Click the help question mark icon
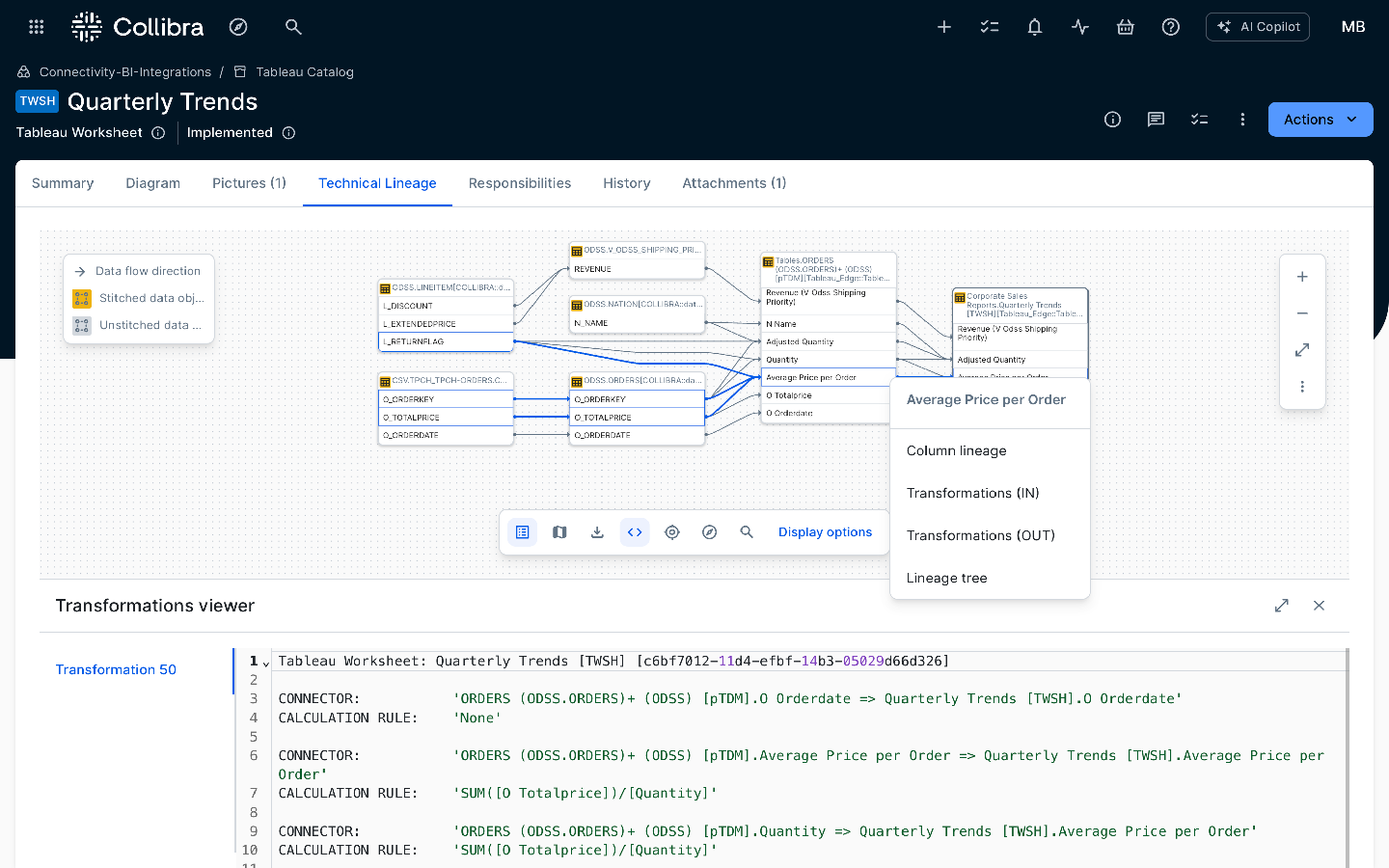Image resolution: width=1389 pixels, height=868 pixels. pyautogui.click(x=1170, y=27)
